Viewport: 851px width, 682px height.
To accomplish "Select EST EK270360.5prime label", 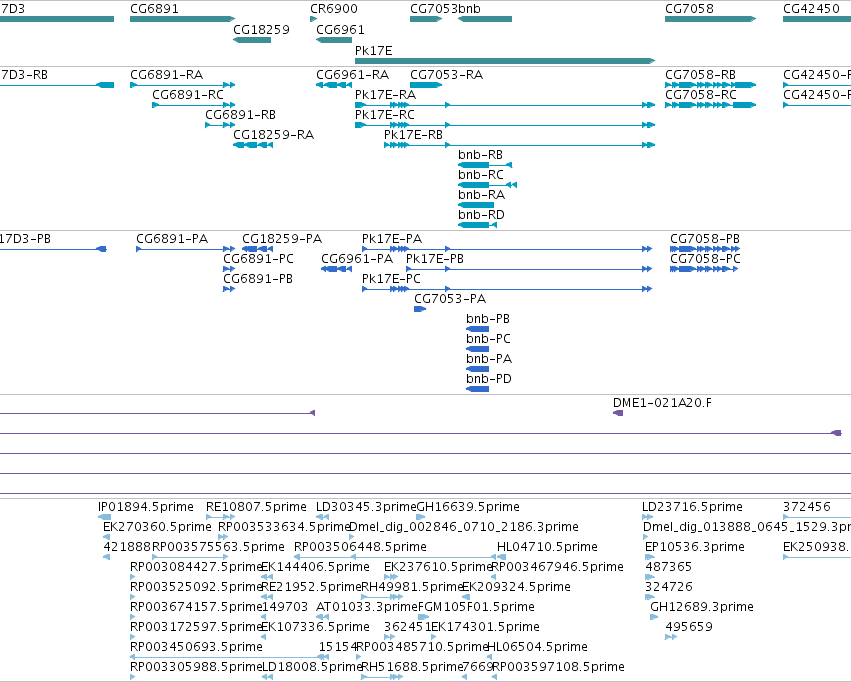I will (x=157, y=527).
